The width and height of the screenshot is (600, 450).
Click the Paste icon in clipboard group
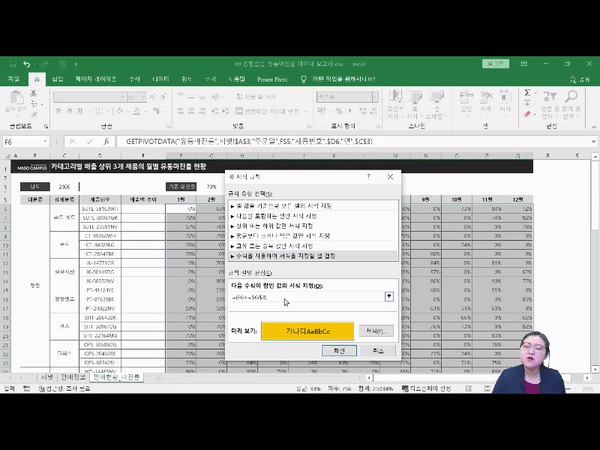[x=17, y=102]
